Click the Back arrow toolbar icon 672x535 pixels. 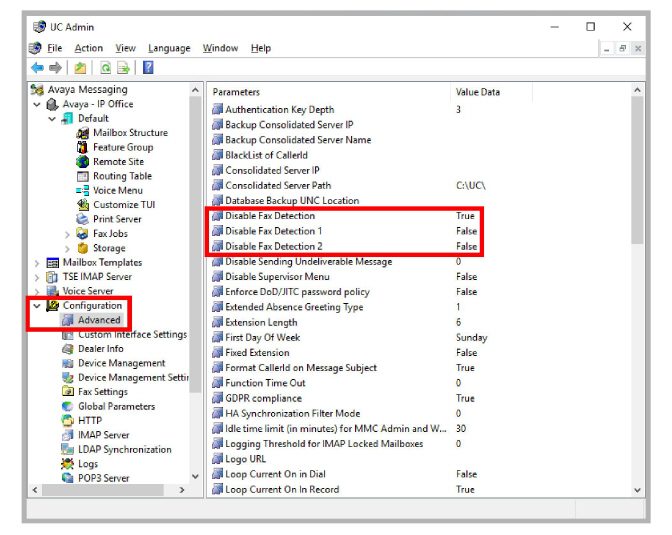pyautogui.click(x=37, y=68)
